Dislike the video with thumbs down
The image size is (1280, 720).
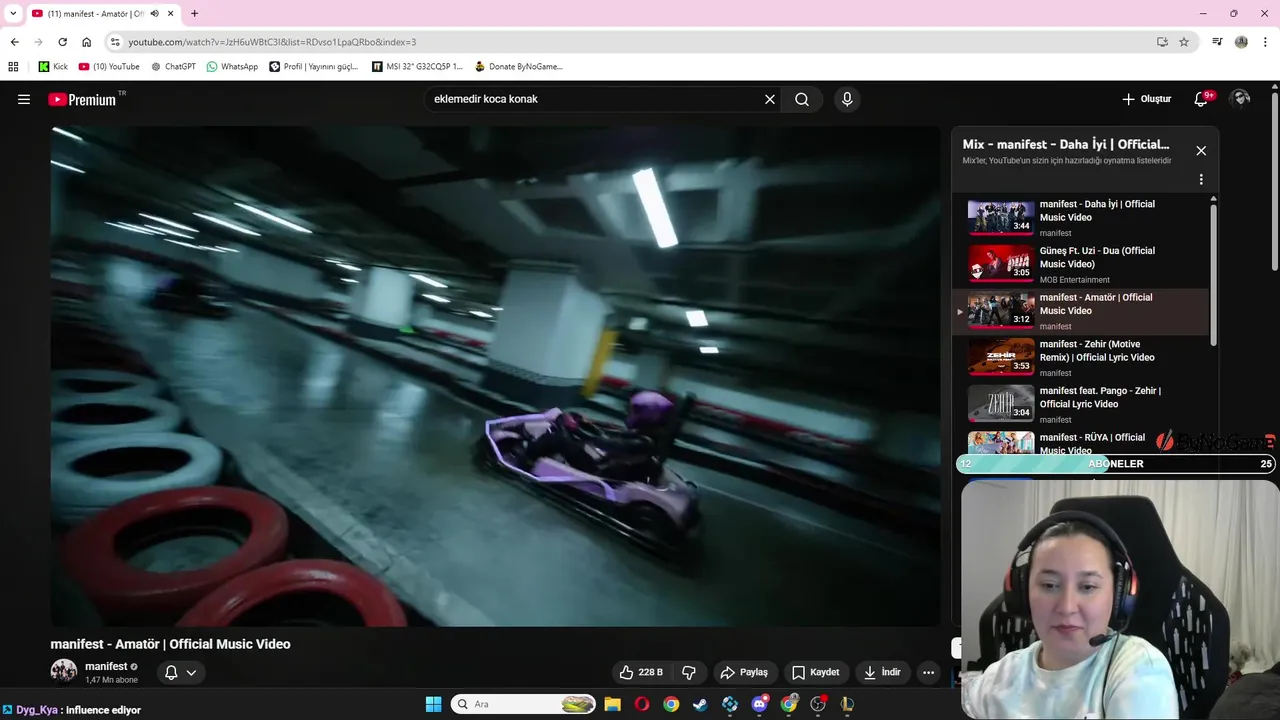[x=688, y=672]
